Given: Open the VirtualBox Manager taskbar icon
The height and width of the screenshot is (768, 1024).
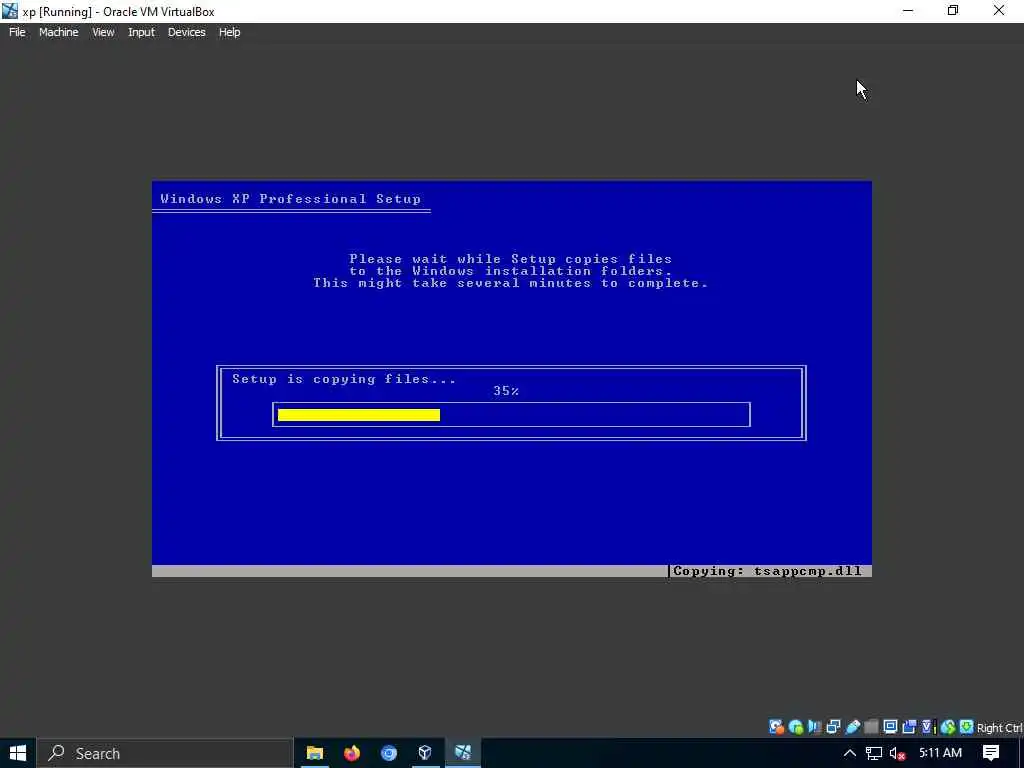Looking at the screenshot, I should [x=425, y=753].
